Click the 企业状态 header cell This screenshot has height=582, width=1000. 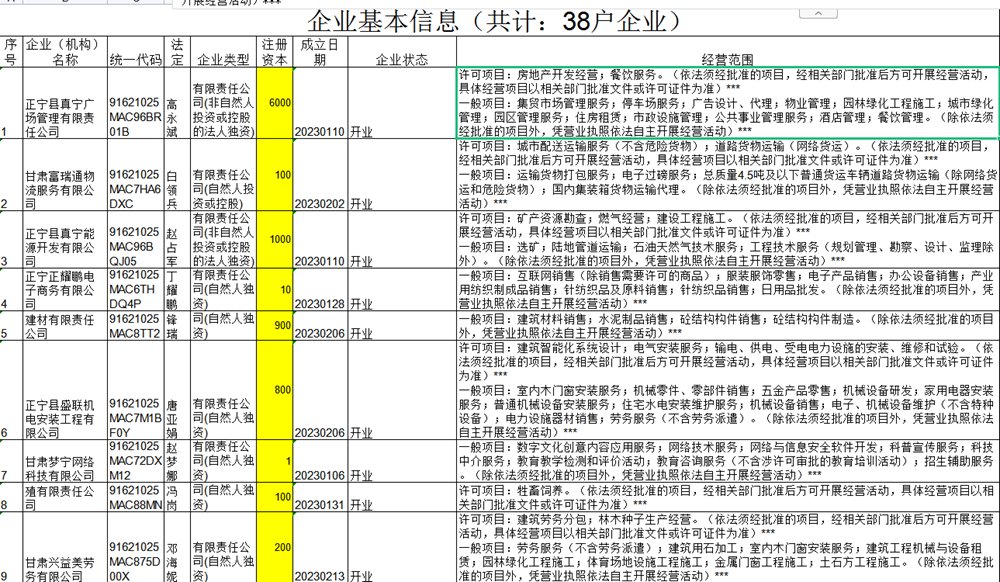click(401, 60)
